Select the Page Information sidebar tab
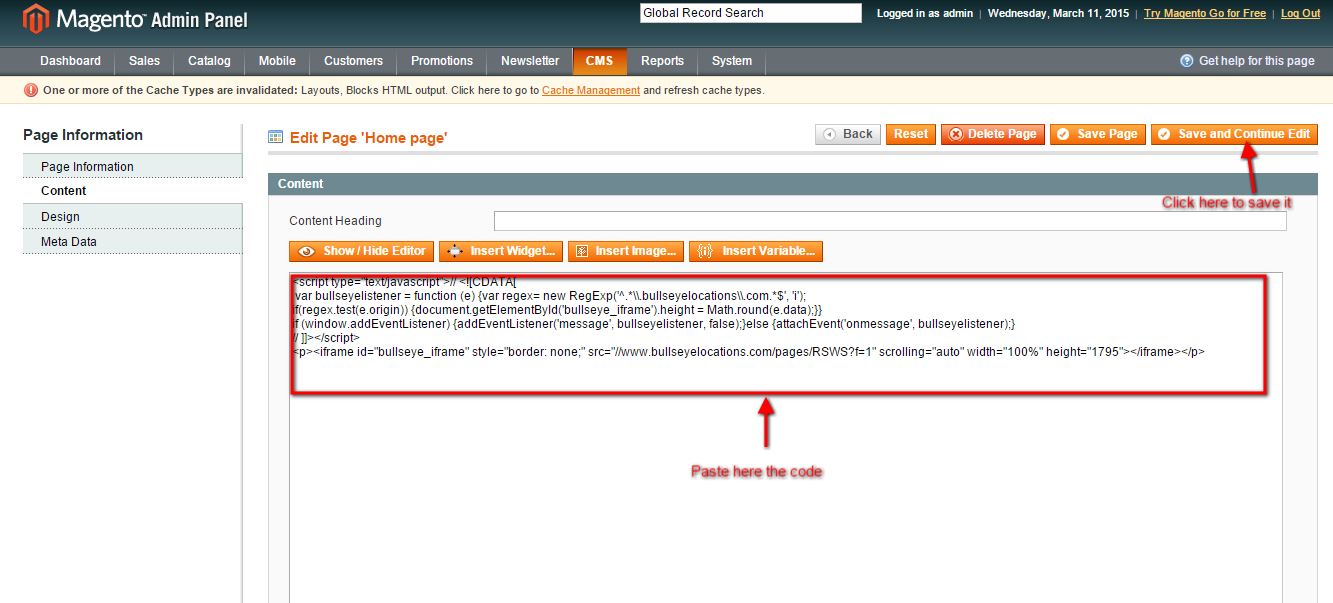Screen dimensions: 1333x603 (x=133, y=166)
